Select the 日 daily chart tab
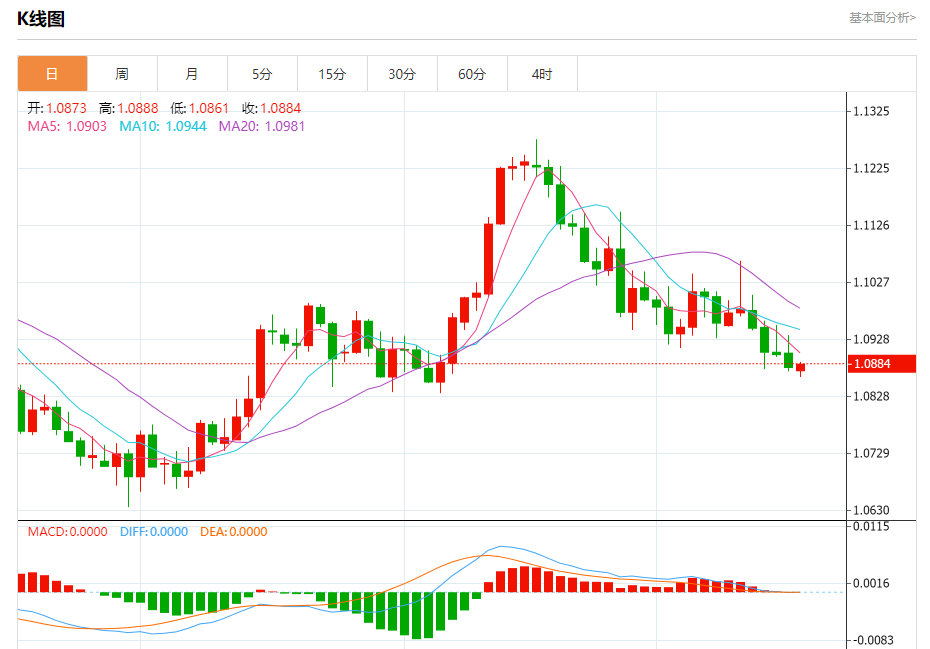 point(52,74)
